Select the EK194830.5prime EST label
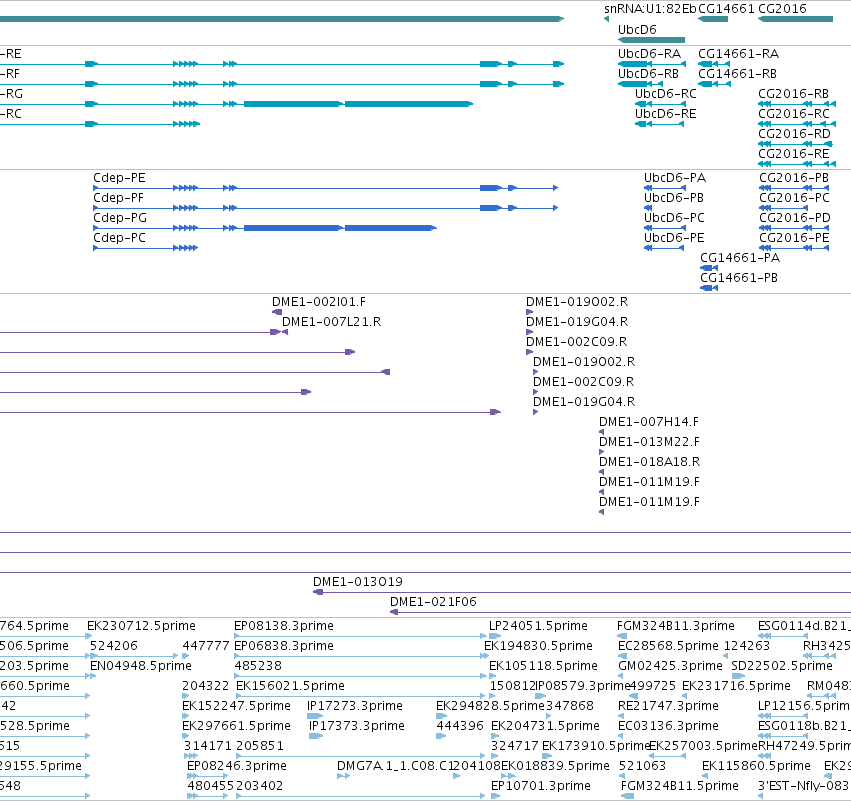The width and height of the screenshot is (851, 801). pos(538,646)
